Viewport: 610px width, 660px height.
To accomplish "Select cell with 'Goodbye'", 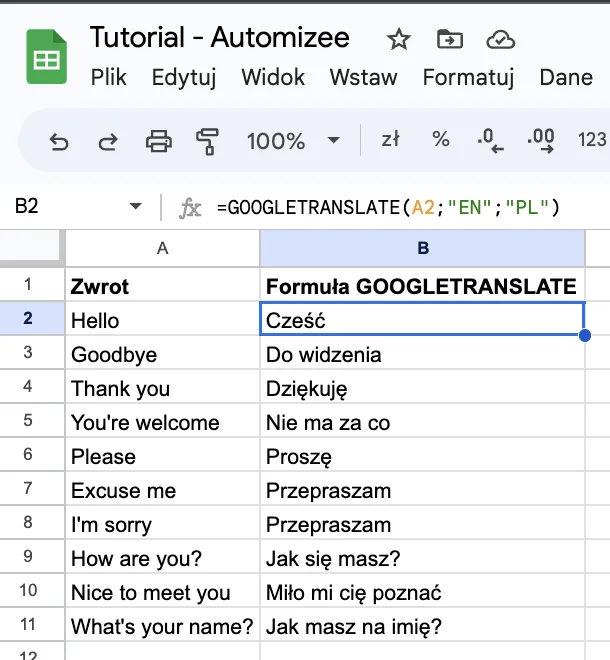I will point(162,353).
